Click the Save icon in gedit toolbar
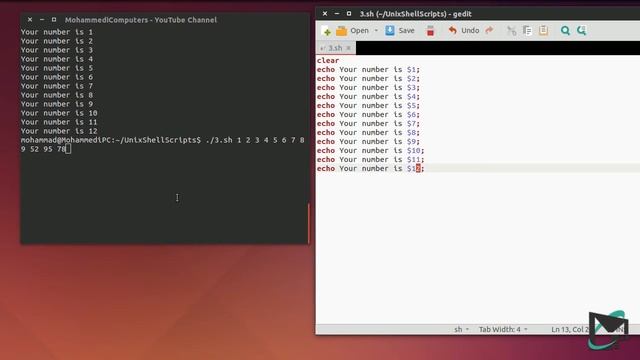The height and width of the screenshot is (360, 640). point(390,31)
